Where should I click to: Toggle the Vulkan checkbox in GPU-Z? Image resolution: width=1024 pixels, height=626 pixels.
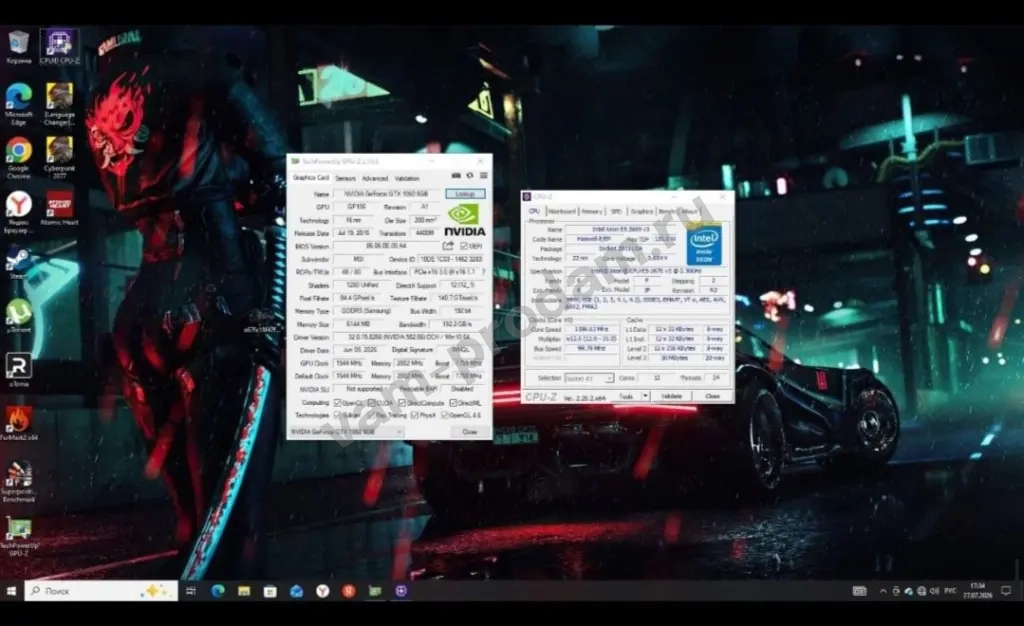click(338, 415)
